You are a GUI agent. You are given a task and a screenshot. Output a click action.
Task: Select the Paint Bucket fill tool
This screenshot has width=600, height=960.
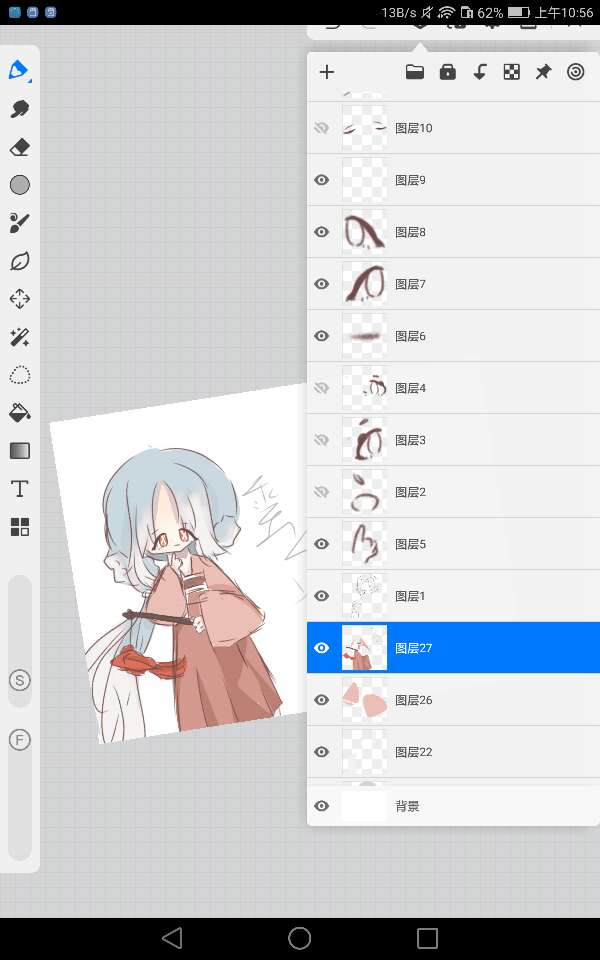coord(19,413)
